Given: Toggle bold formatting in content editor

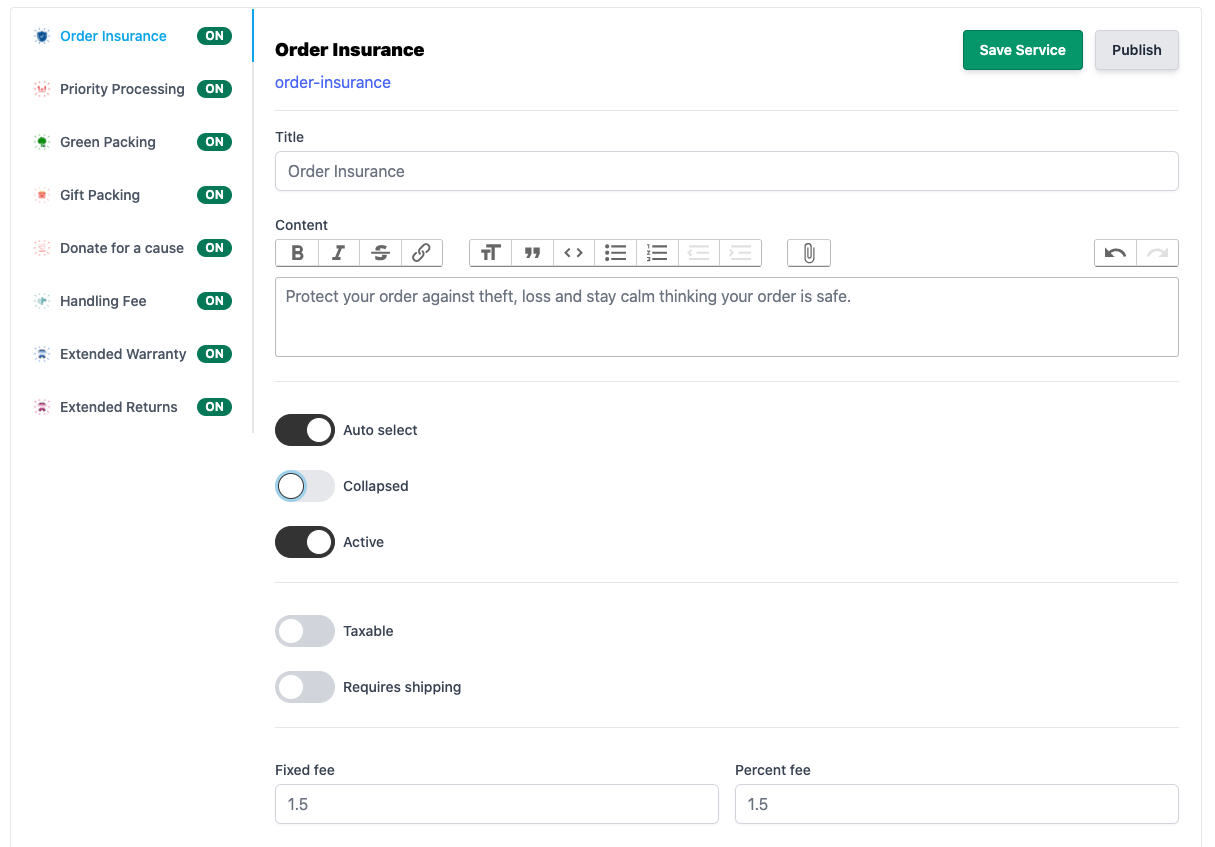Looking at the screenshot, I should pos(297,253).
